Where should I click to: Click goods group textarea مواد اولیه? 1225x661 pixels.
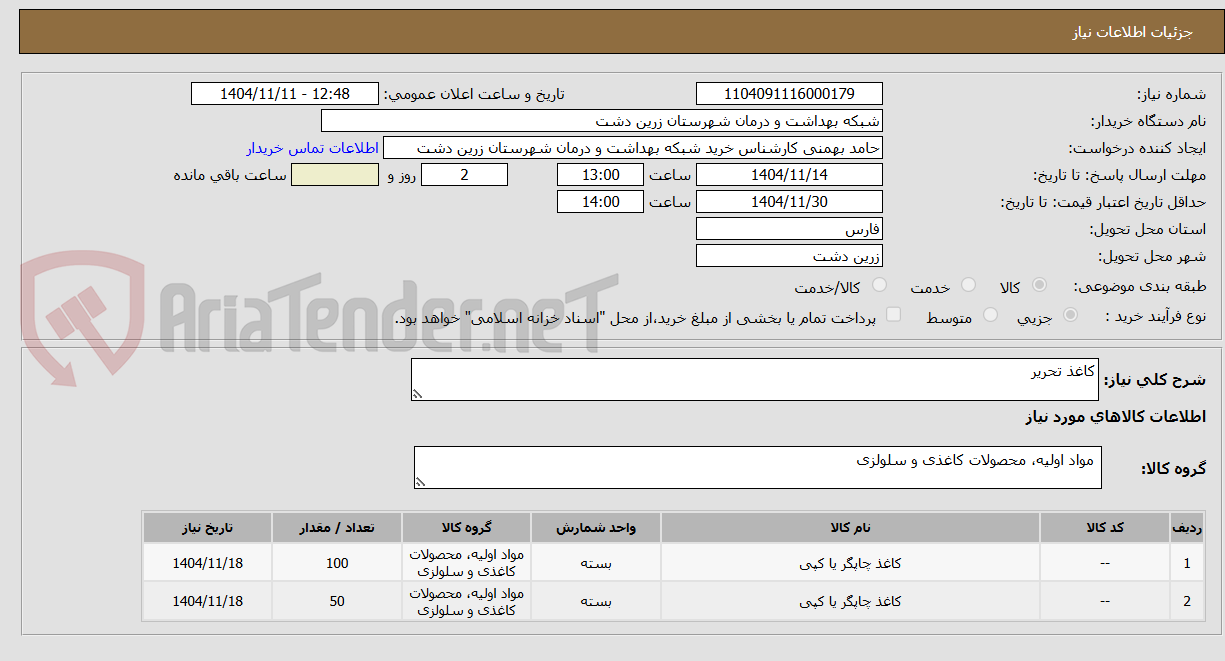[758, 467]
